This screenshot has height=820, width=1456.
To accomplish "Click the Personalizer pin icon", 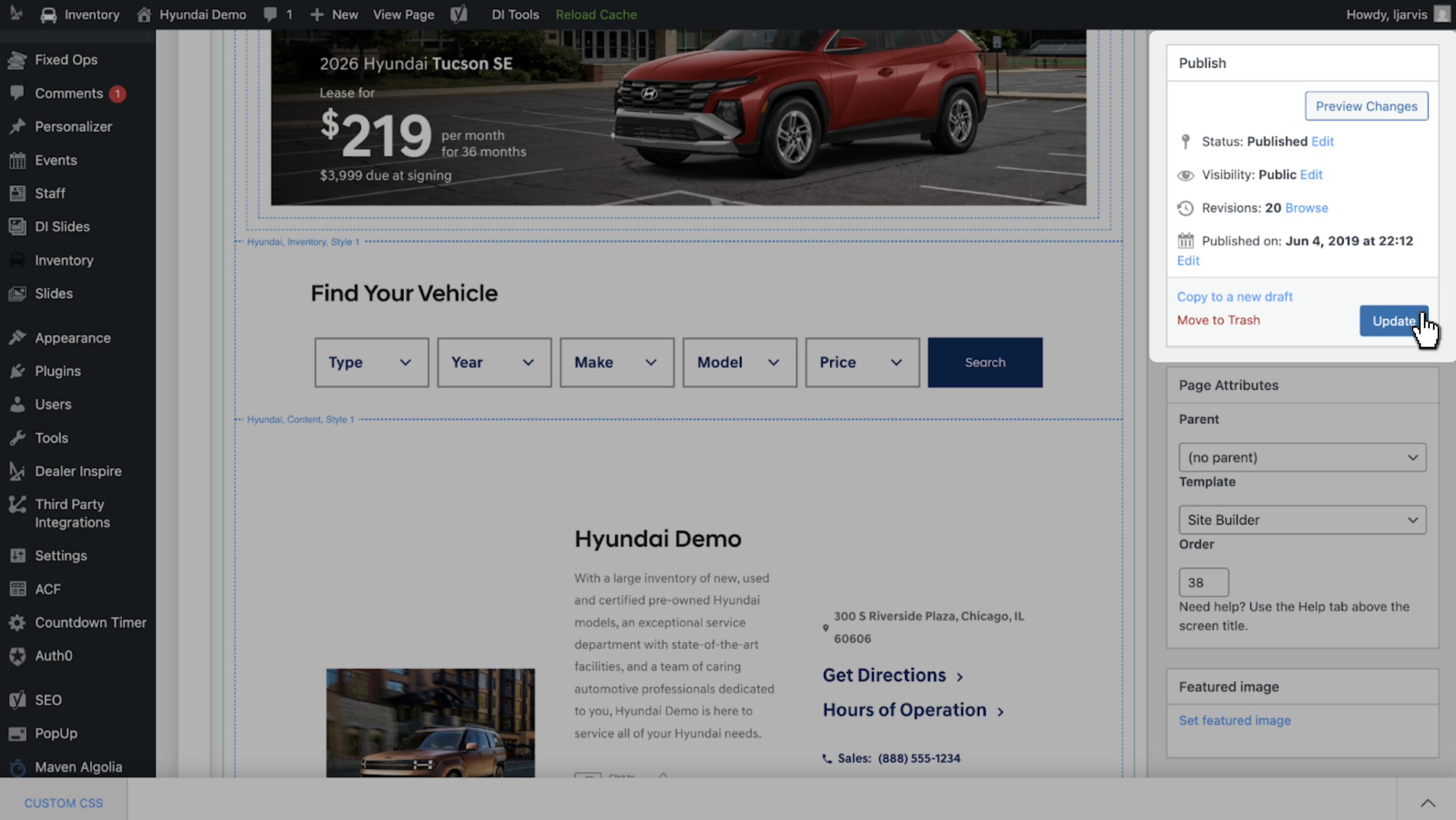I will tap(17, 126).
